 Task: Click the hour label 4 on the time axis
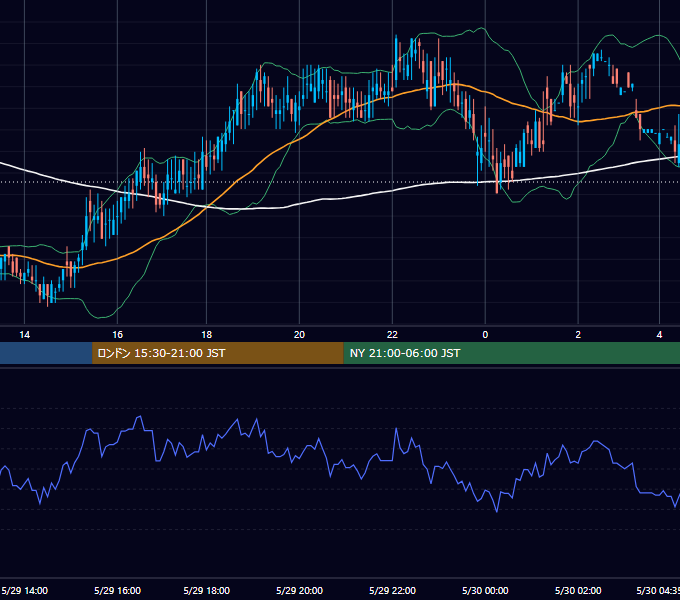(659, 335)
